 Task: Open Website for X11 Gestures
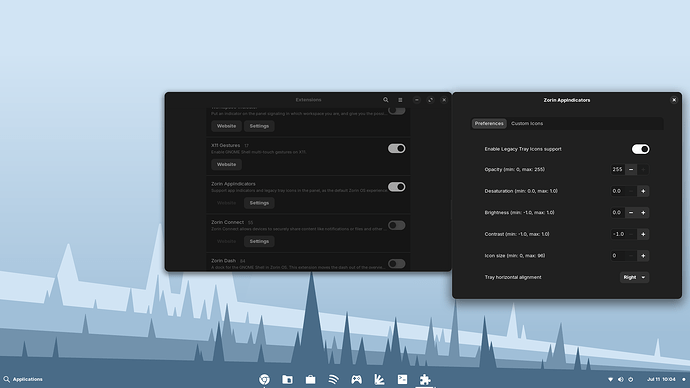pyautogui.click(x=226, y=165)
